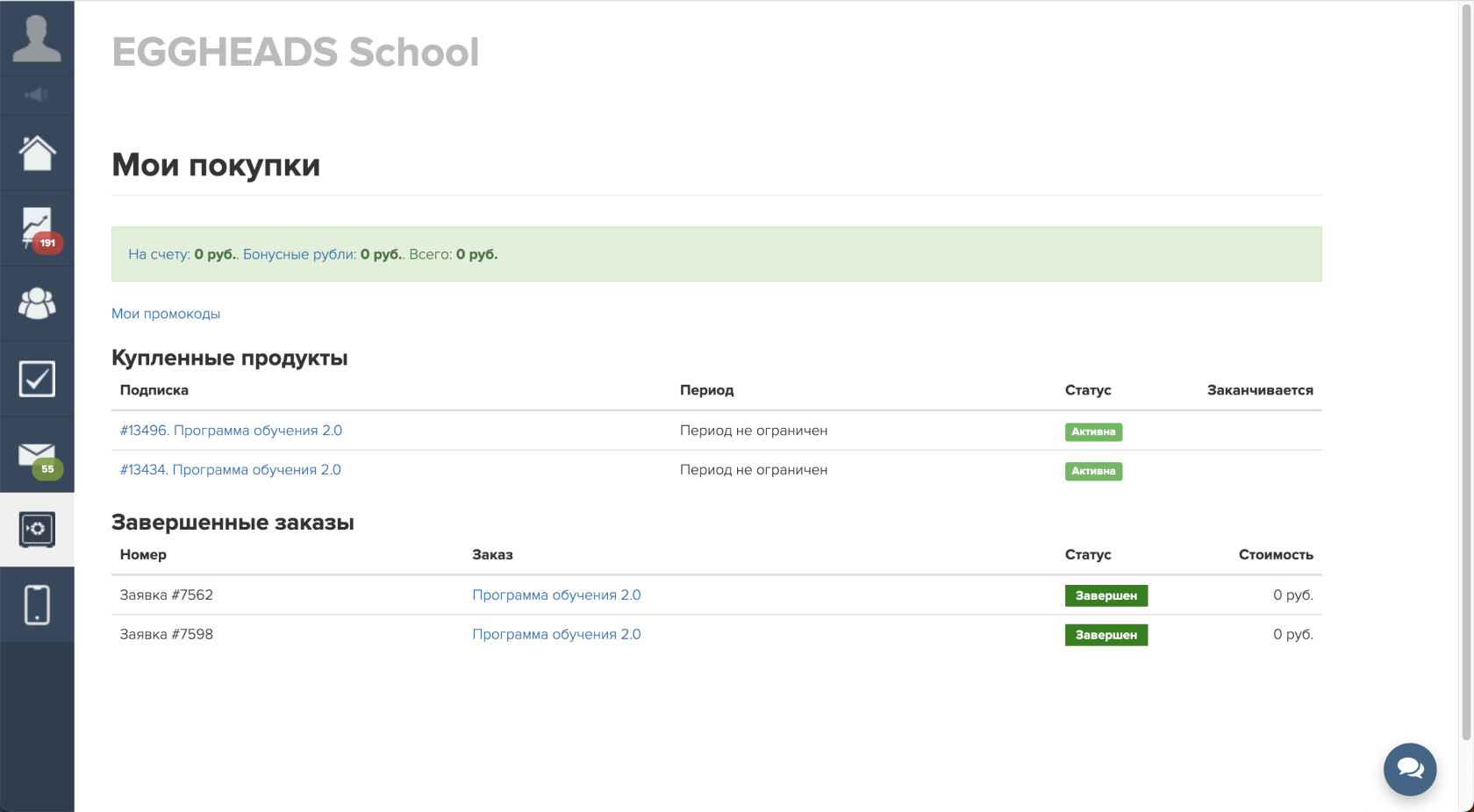The width and height of the screenshot is (1474, 812).
Task: Click Период не ограничен for subscription #13496
Action: 754,431
